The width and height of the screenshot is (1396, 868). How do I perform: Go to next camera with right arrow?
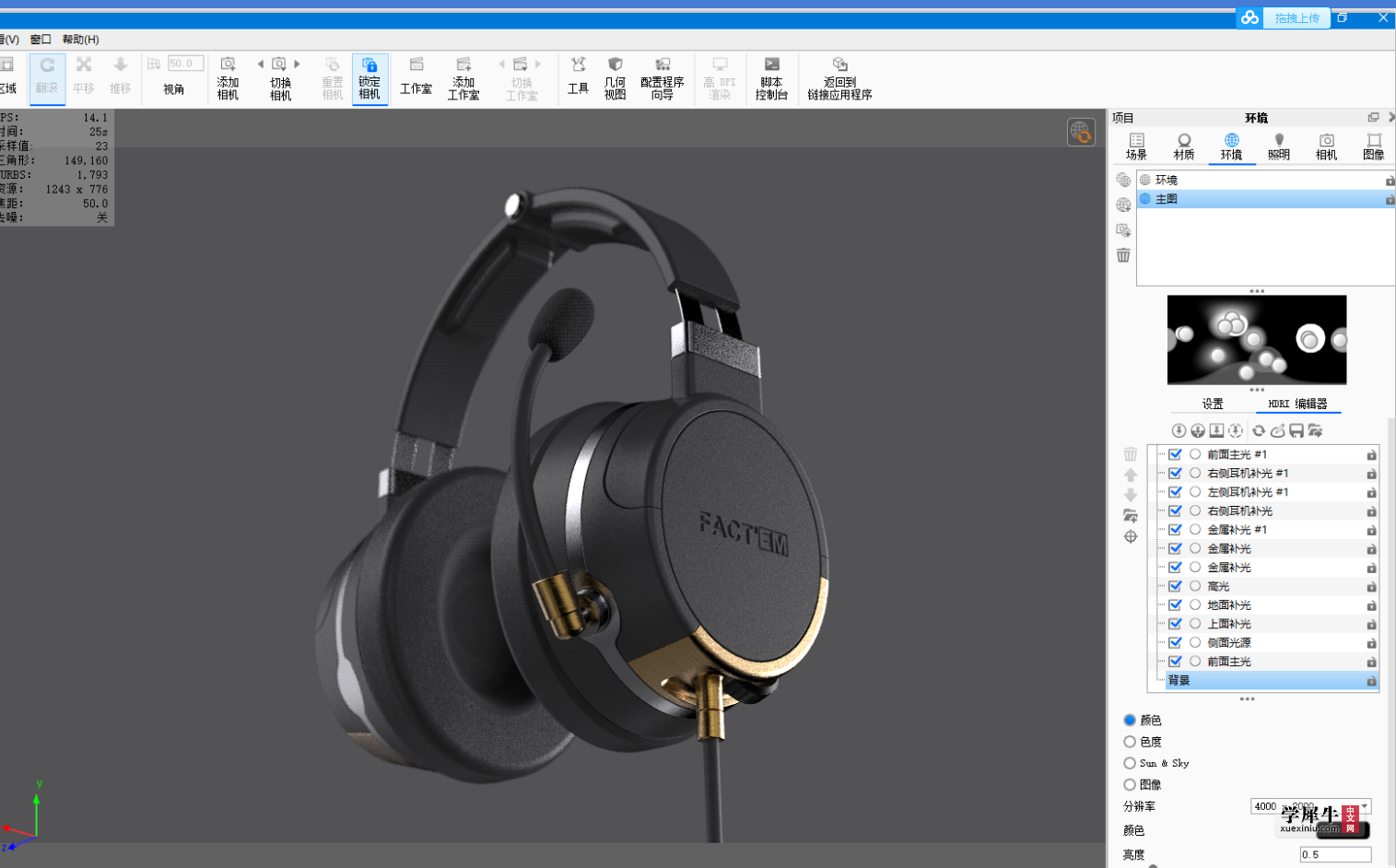(298, 65)
